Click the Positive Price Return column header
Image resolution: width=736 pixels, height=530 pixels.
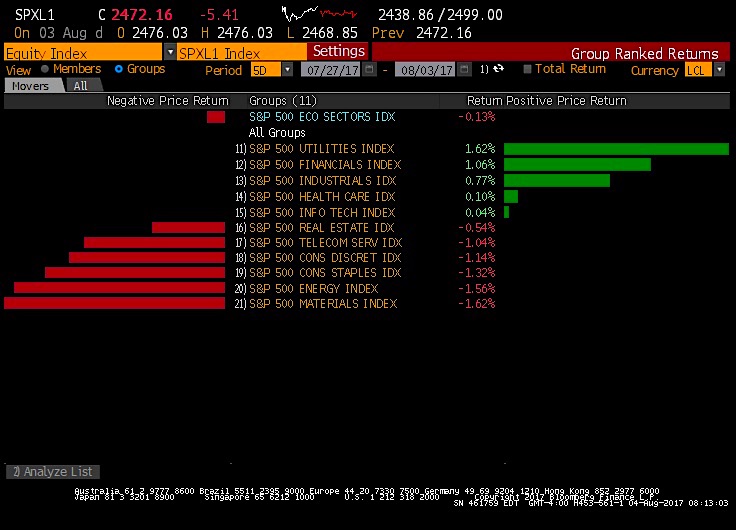point(566,100)
